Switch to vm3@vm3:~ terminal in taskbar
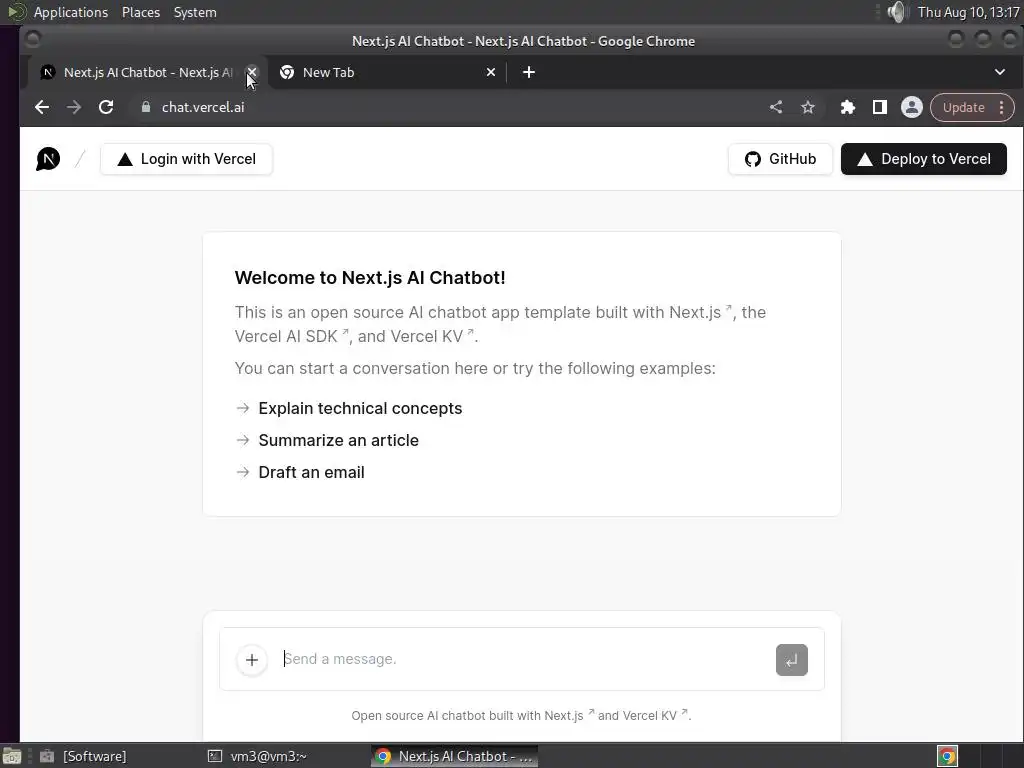This screenshot has height=768, width=1024. tap(258, 756)
